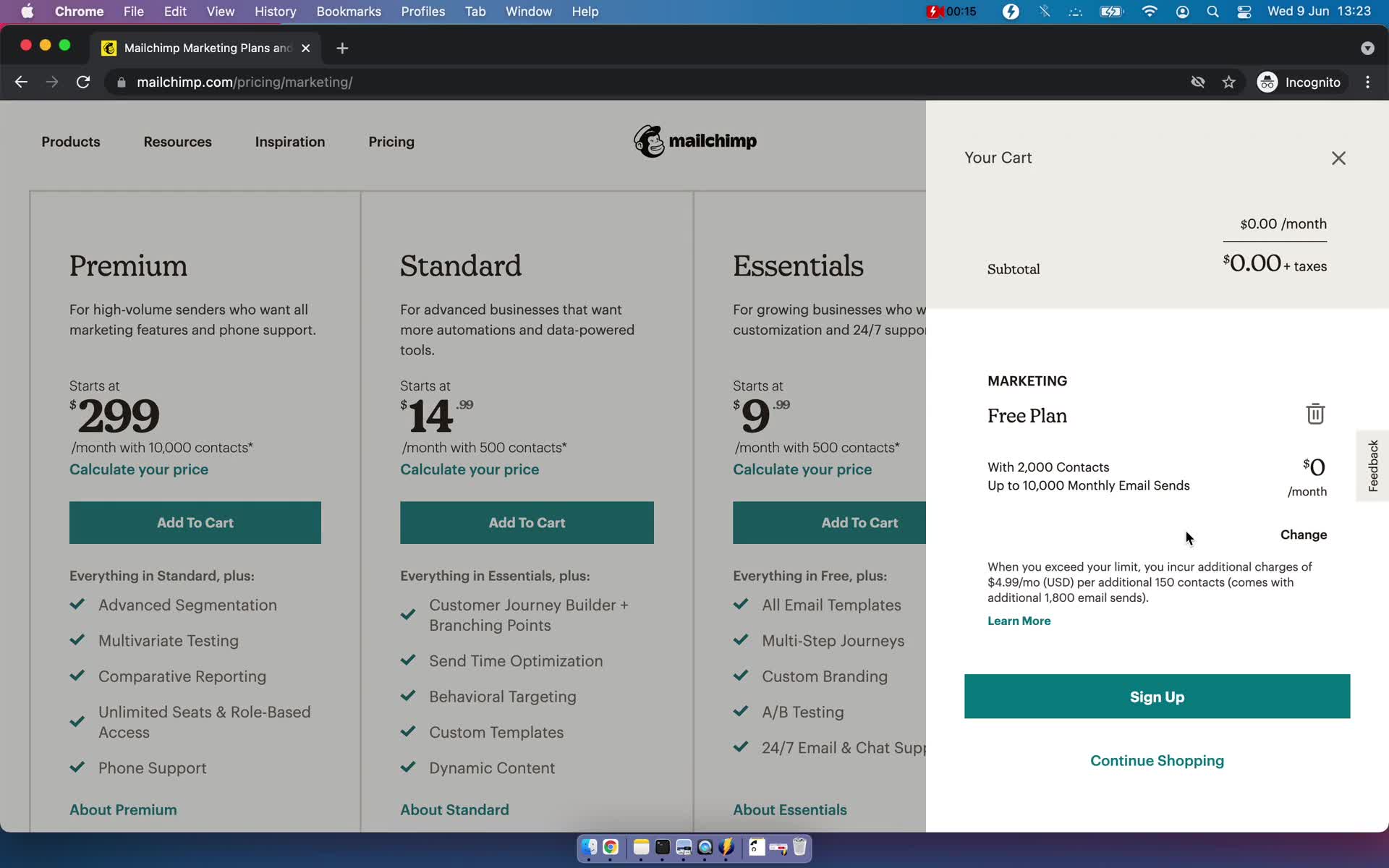Open Notes from the dock
The image size is (1389, 868).
coord(641,847)
